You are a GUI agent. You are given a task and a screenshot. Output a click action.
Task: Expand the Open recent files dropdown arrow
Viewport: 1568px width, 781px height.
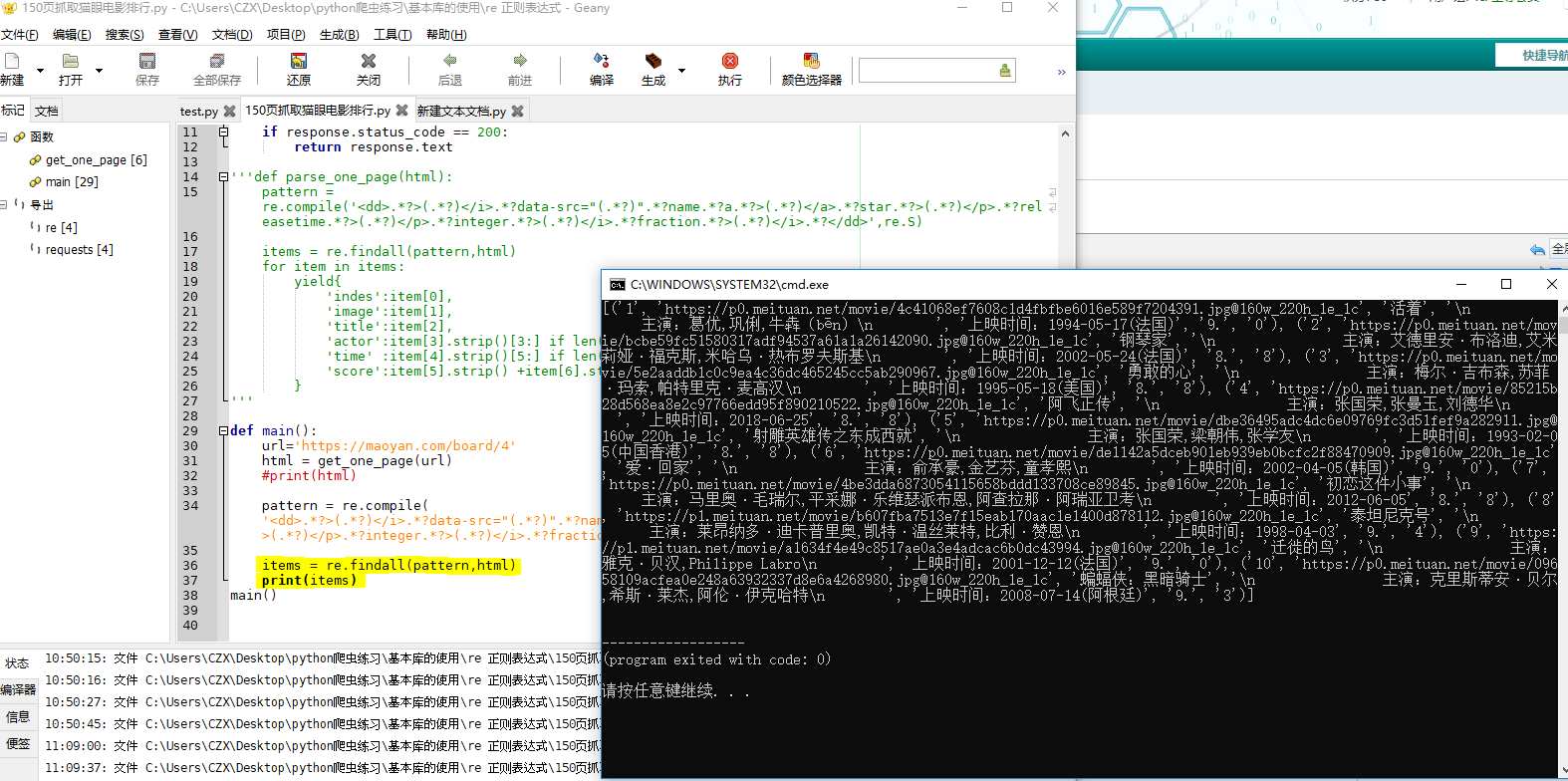[99, 71]
